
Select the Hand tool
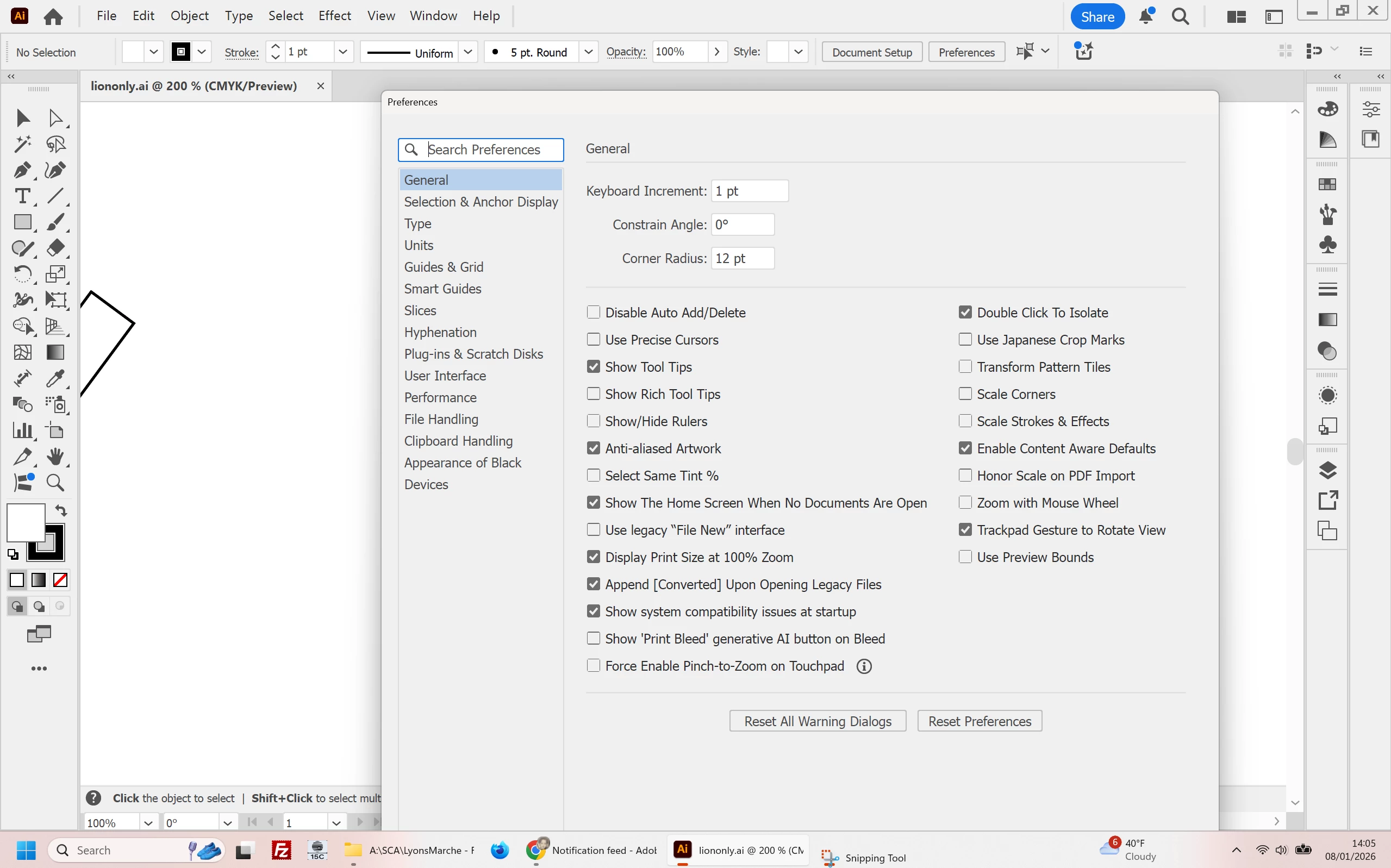tap(55, 457)
